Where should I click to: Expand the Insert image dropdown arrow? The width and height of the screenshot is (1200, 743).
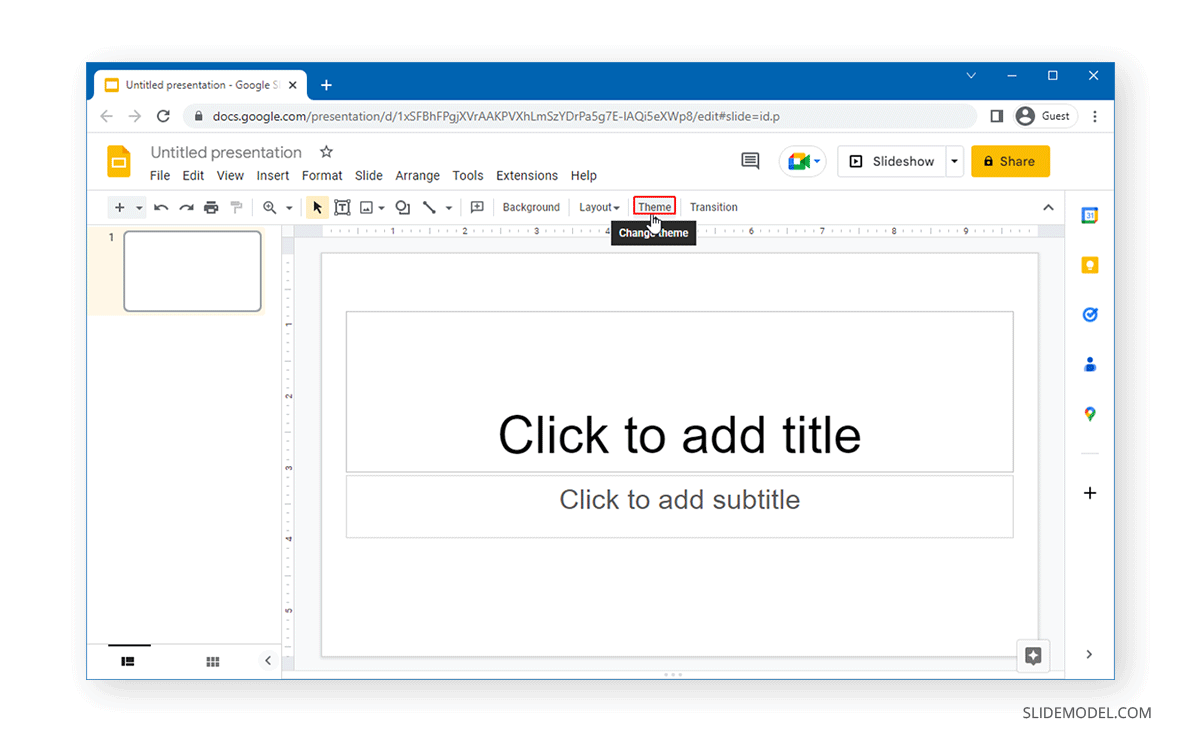point(383,207)
